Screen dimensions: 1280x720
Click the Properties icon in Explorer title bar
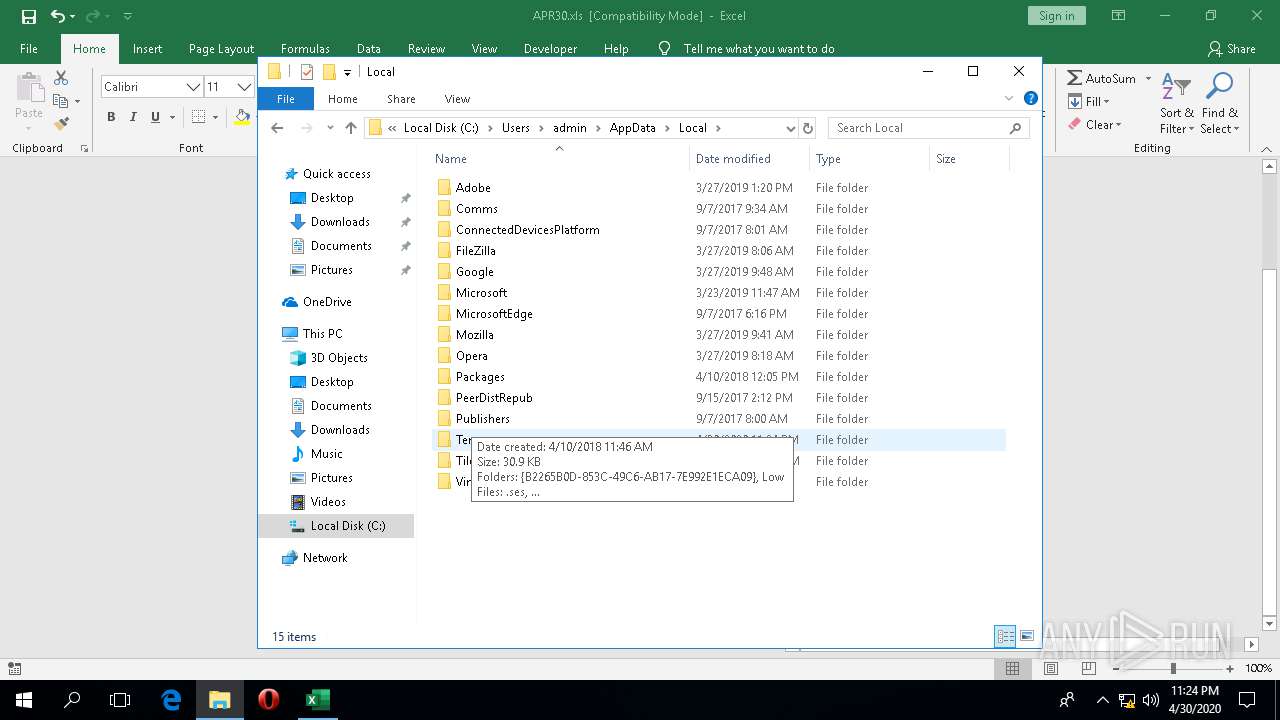tap(307, 72)
